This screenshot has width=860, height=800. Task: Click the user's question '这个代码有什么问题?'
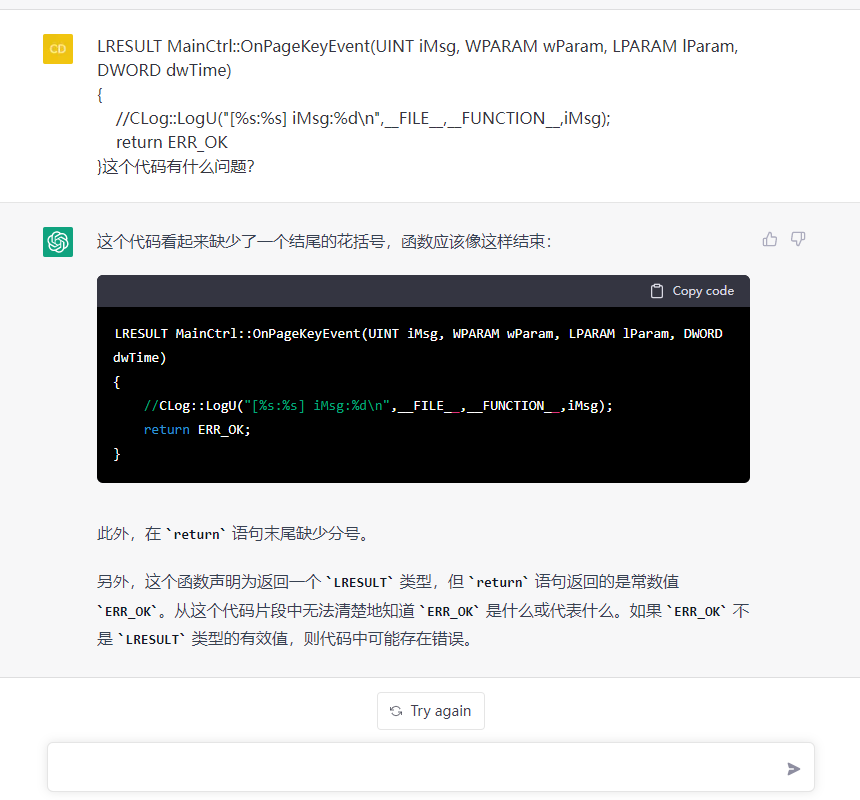[178, 167]
